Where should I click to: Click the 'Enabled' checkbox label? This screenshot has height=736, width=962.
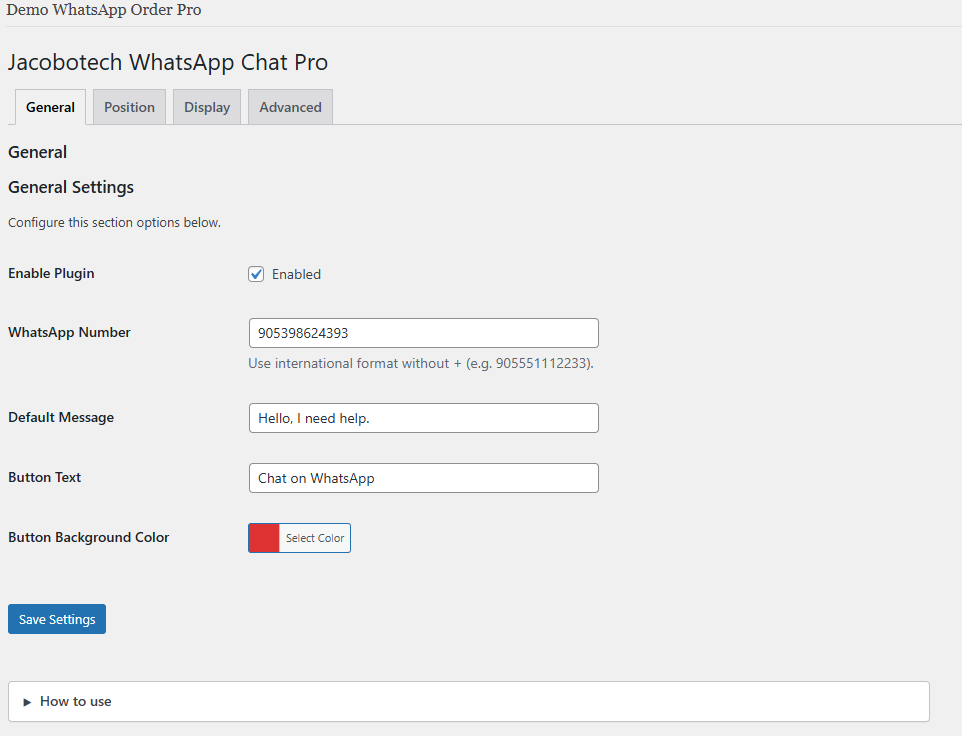(296, 274)
